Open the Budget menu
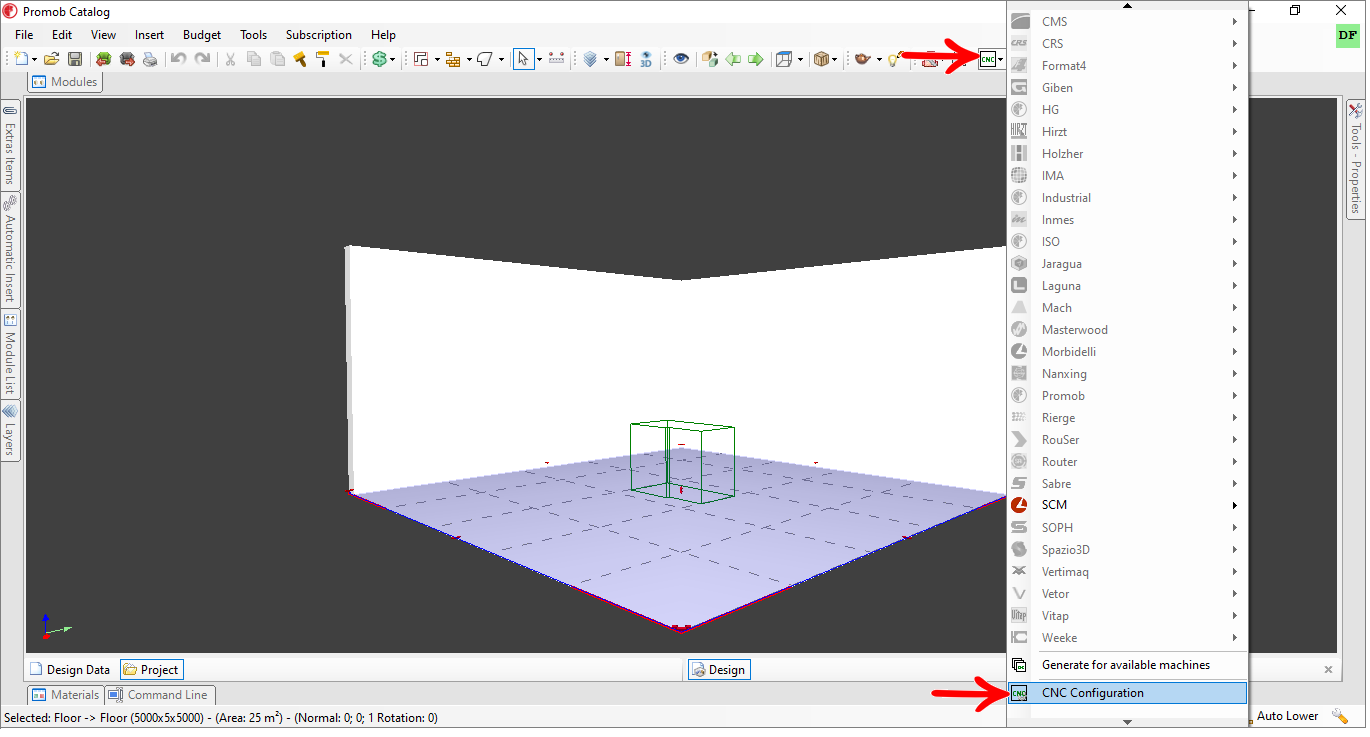The width and height of the screenshot is (1370, 737). coord(202,34)
